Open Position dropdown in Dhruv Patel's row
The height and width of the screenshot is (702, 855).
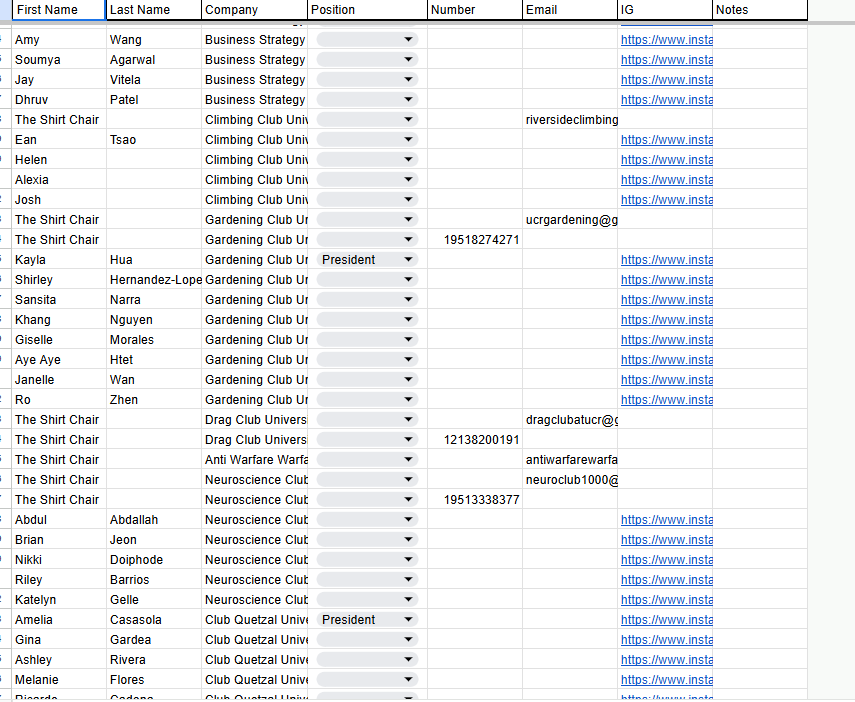(x=408, y=100)
